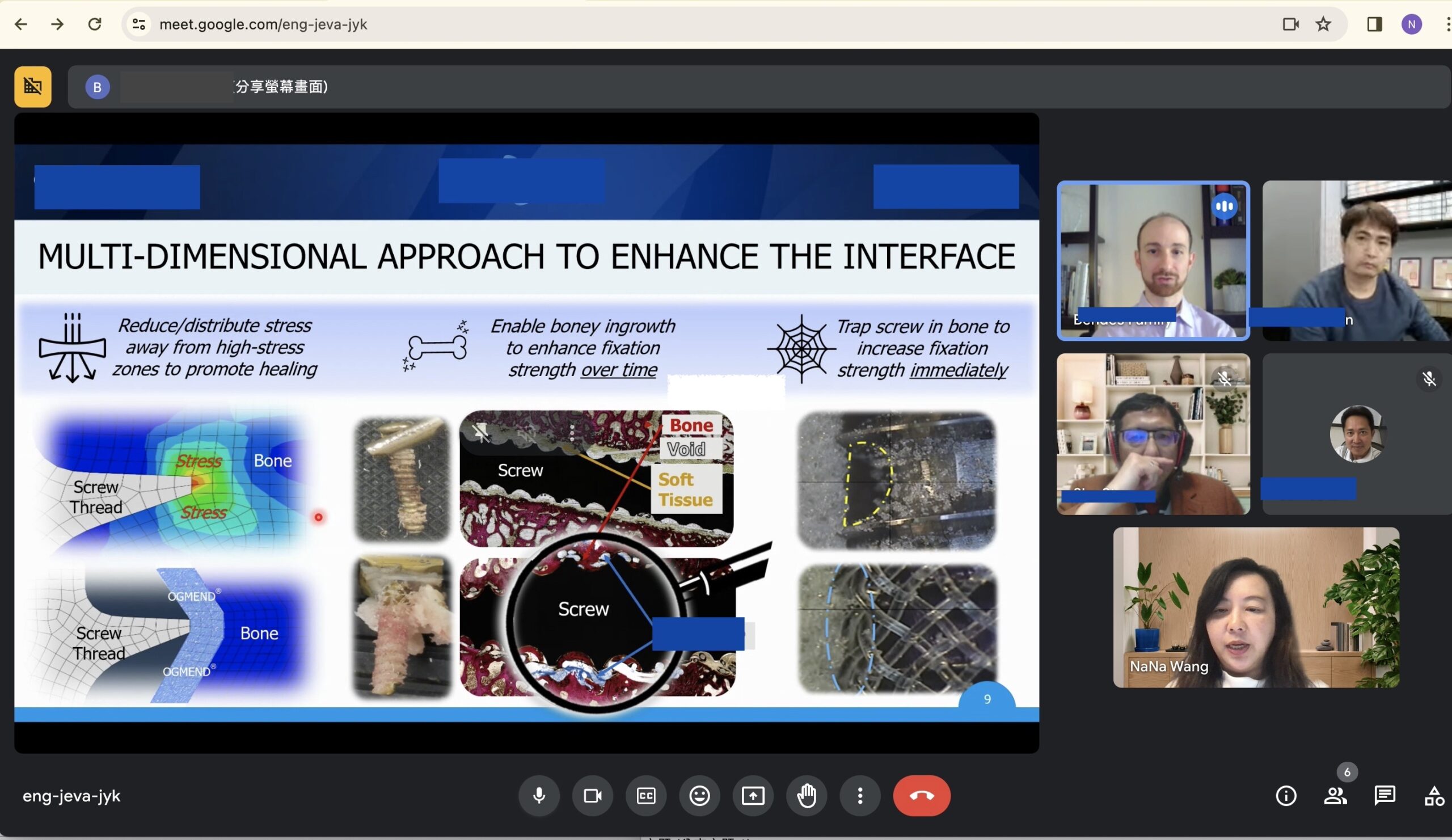Bookmark this page with star icon

coord(1323,24)
